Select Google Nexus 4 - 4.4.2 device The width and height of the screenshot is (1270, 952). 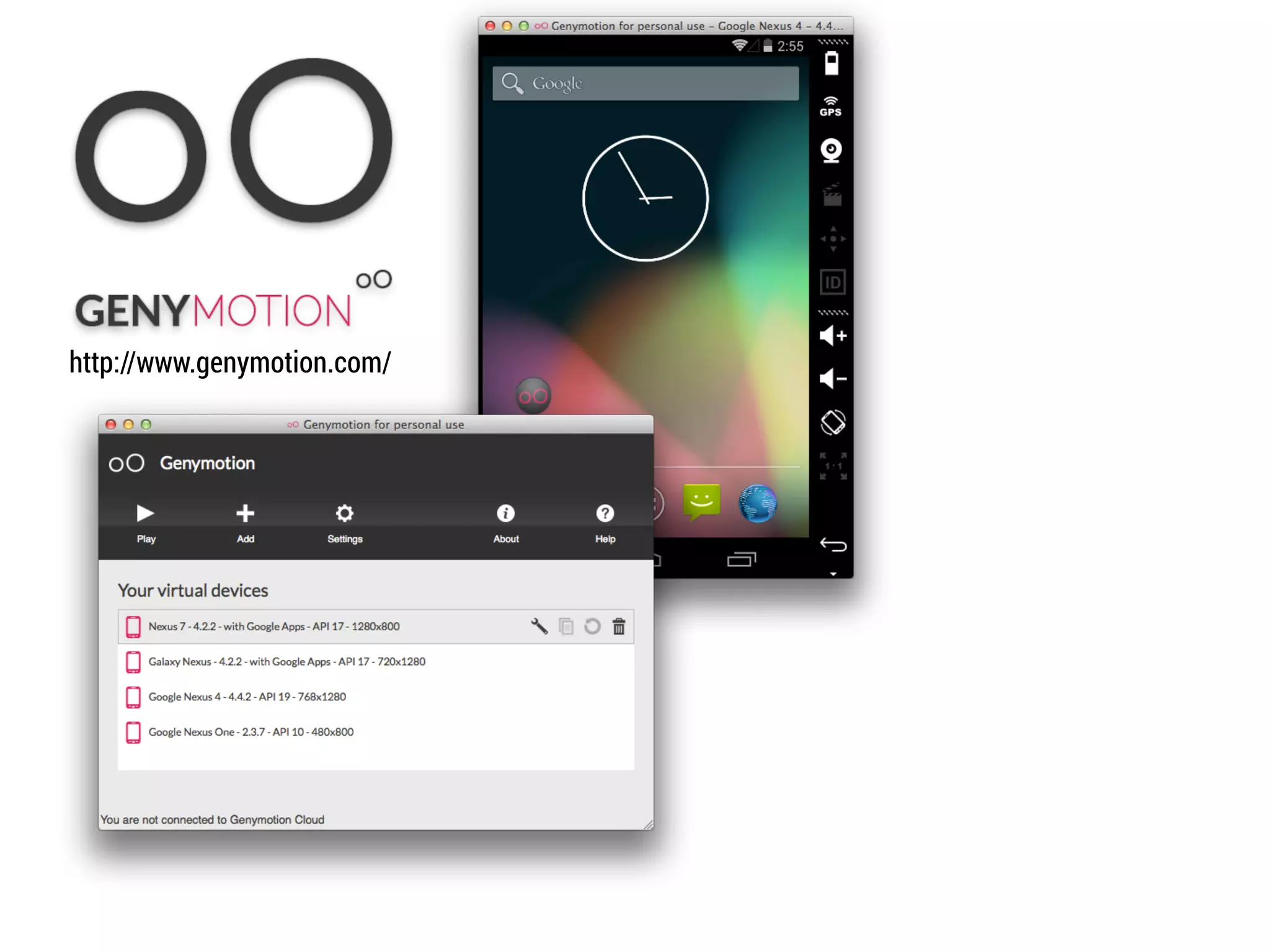click(x=247, y=697)
